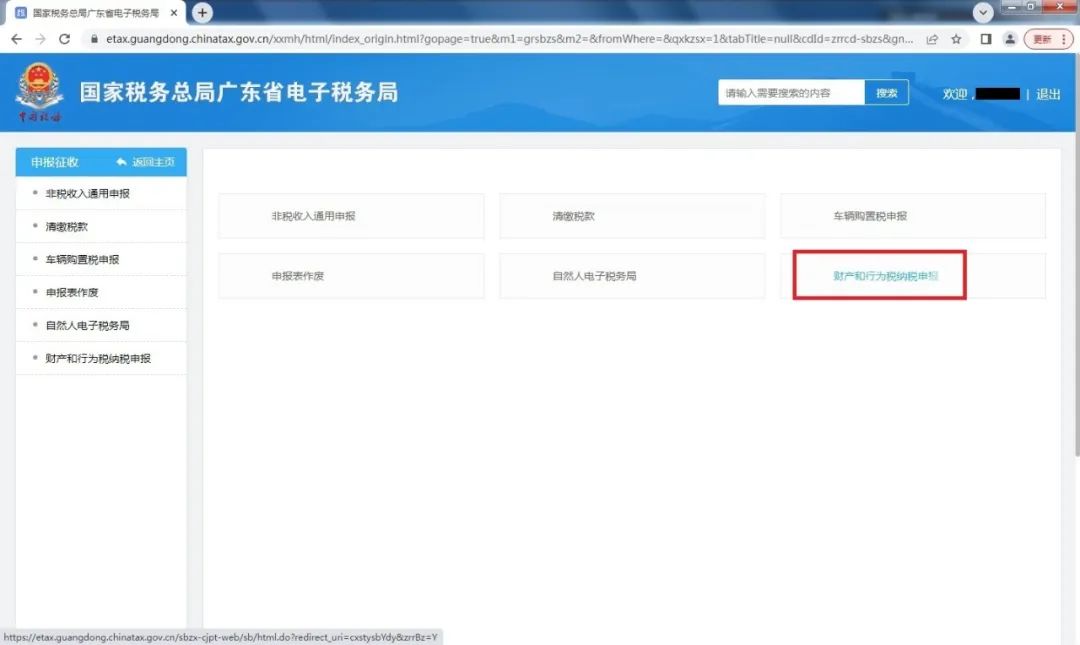Click the 车辆购置税申报 card in main panel
This screenshot has height=645, width=1080.
tap(913, 216)
